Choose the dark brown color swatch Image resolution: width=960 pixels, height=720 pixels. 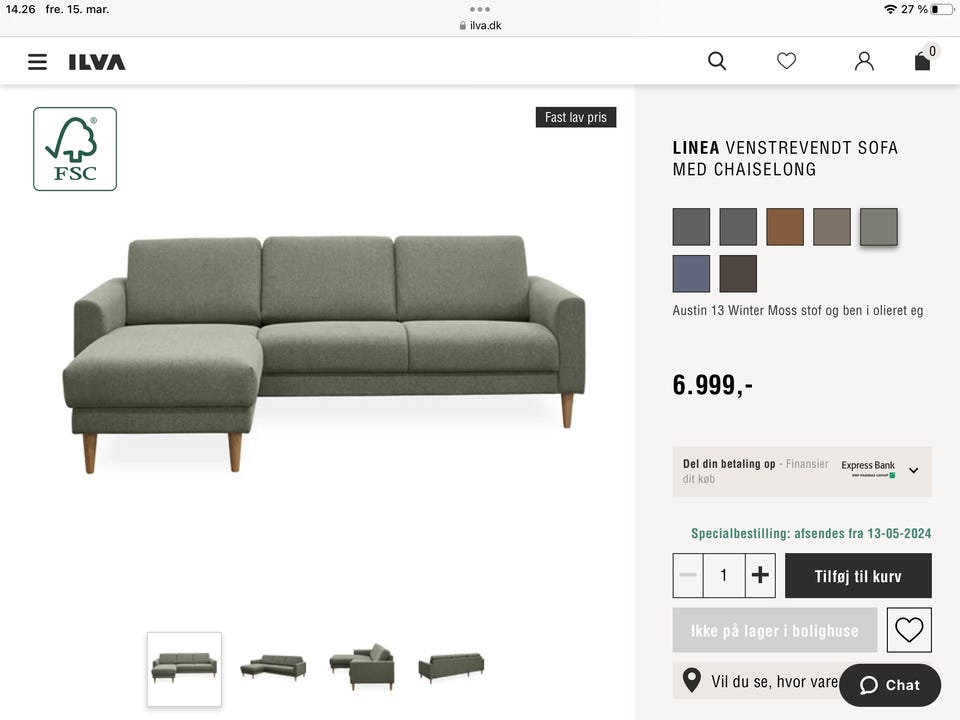click(738, 274)
